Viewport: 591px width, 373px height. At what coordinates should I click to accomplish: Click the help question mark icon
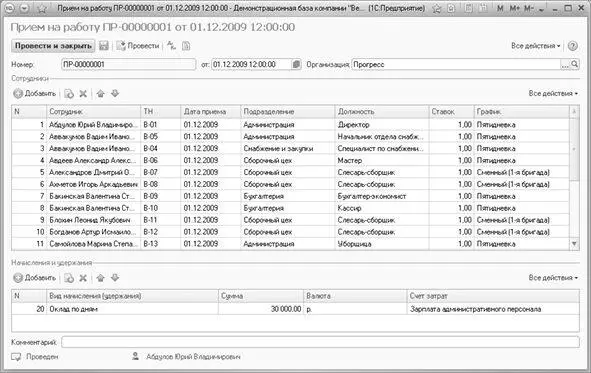(572, 46)
